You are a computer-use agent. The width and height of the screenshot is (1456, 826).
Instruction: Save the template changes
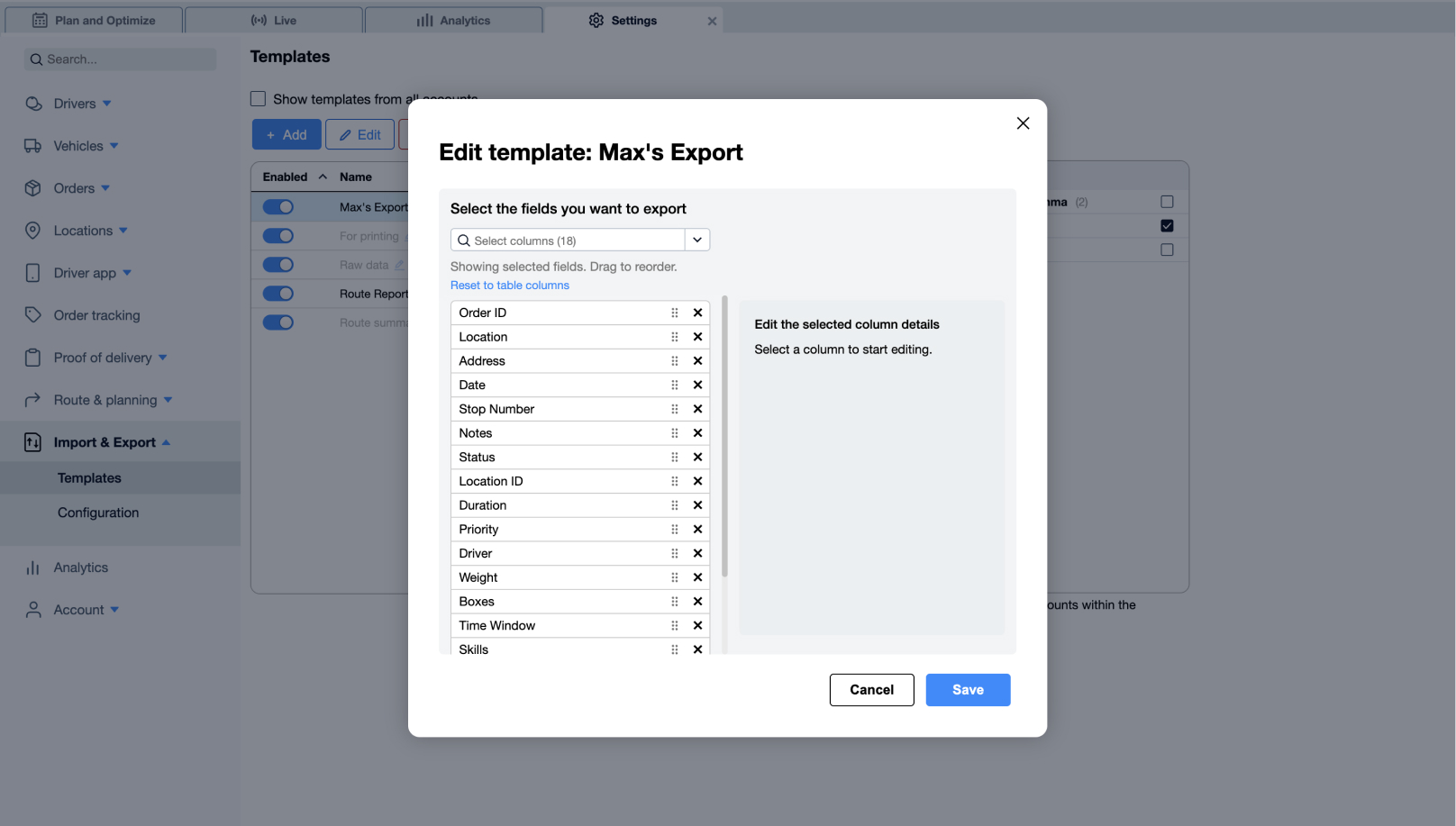coord(968,690)
